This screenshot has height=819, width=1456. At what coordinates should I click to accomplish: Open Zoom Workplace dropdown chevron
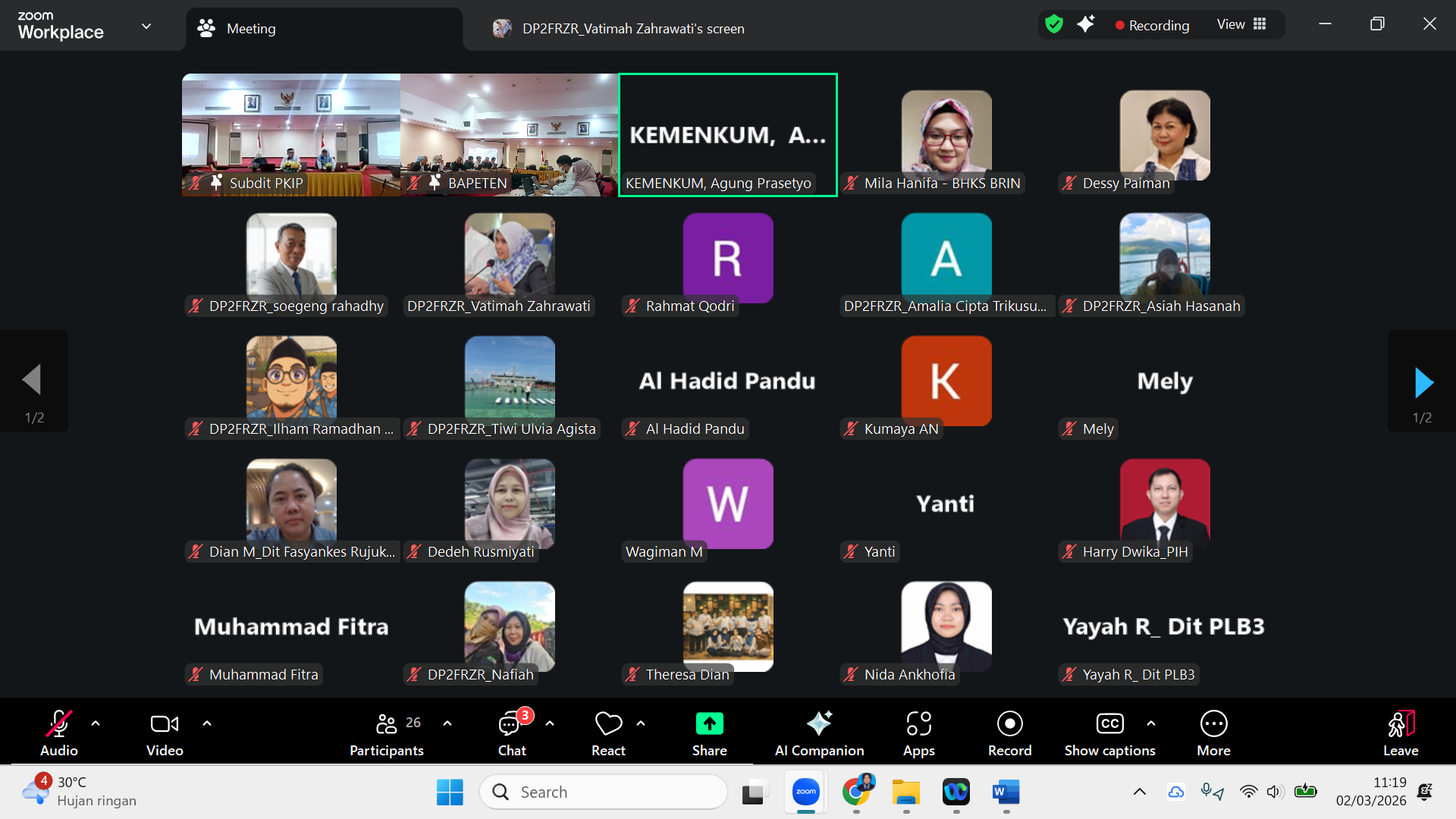(x=146, y=26)
